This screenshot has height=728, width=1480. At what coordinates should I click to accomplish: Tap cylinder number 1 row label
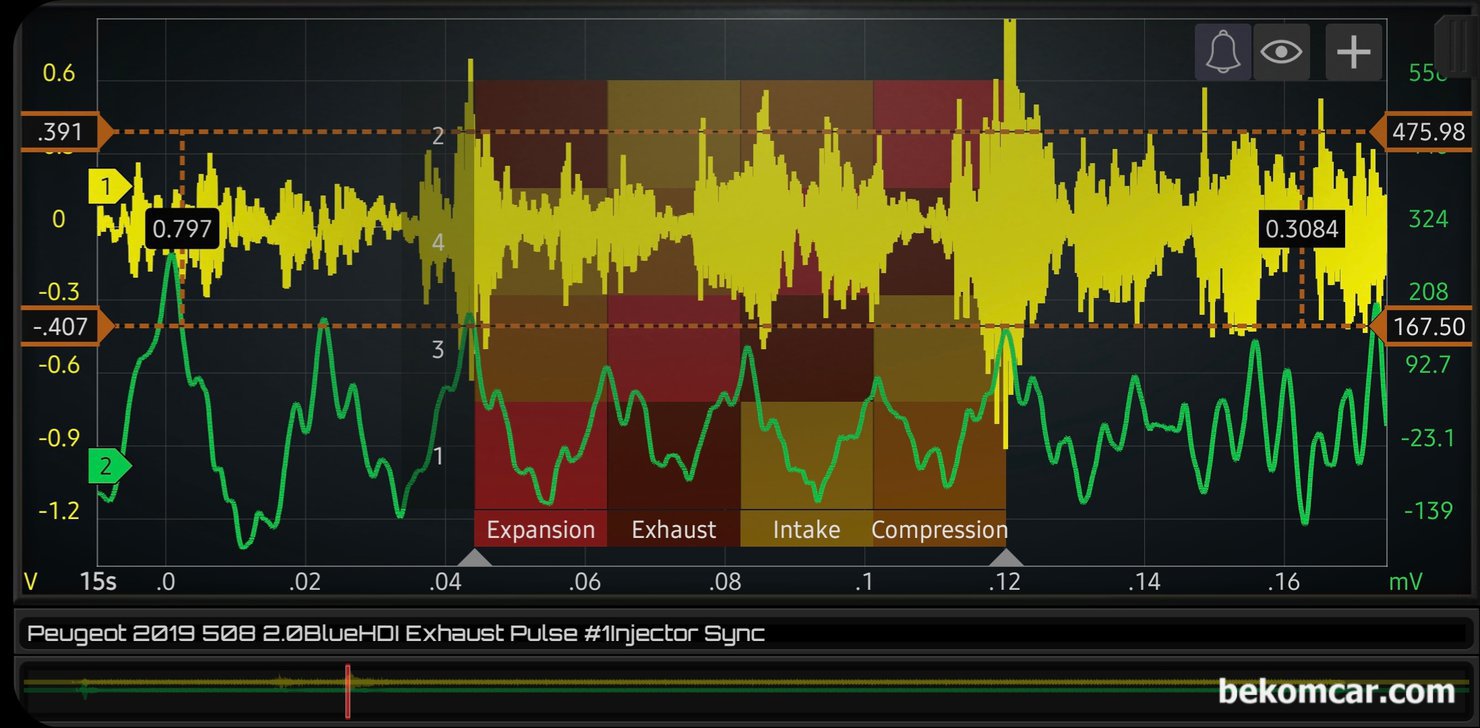[x=438, y=456]
